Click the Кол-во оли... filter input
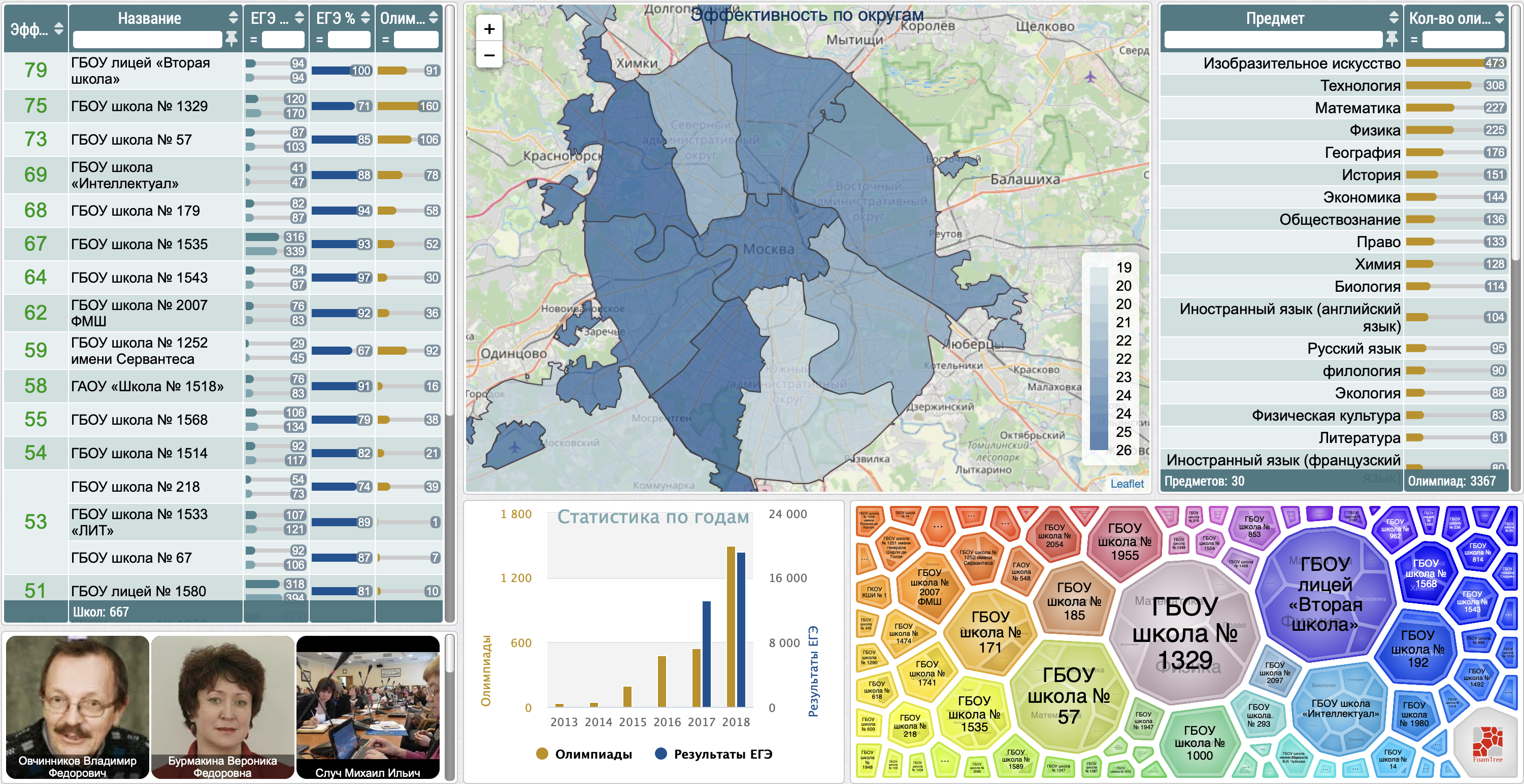 [x=1463, y=40]
